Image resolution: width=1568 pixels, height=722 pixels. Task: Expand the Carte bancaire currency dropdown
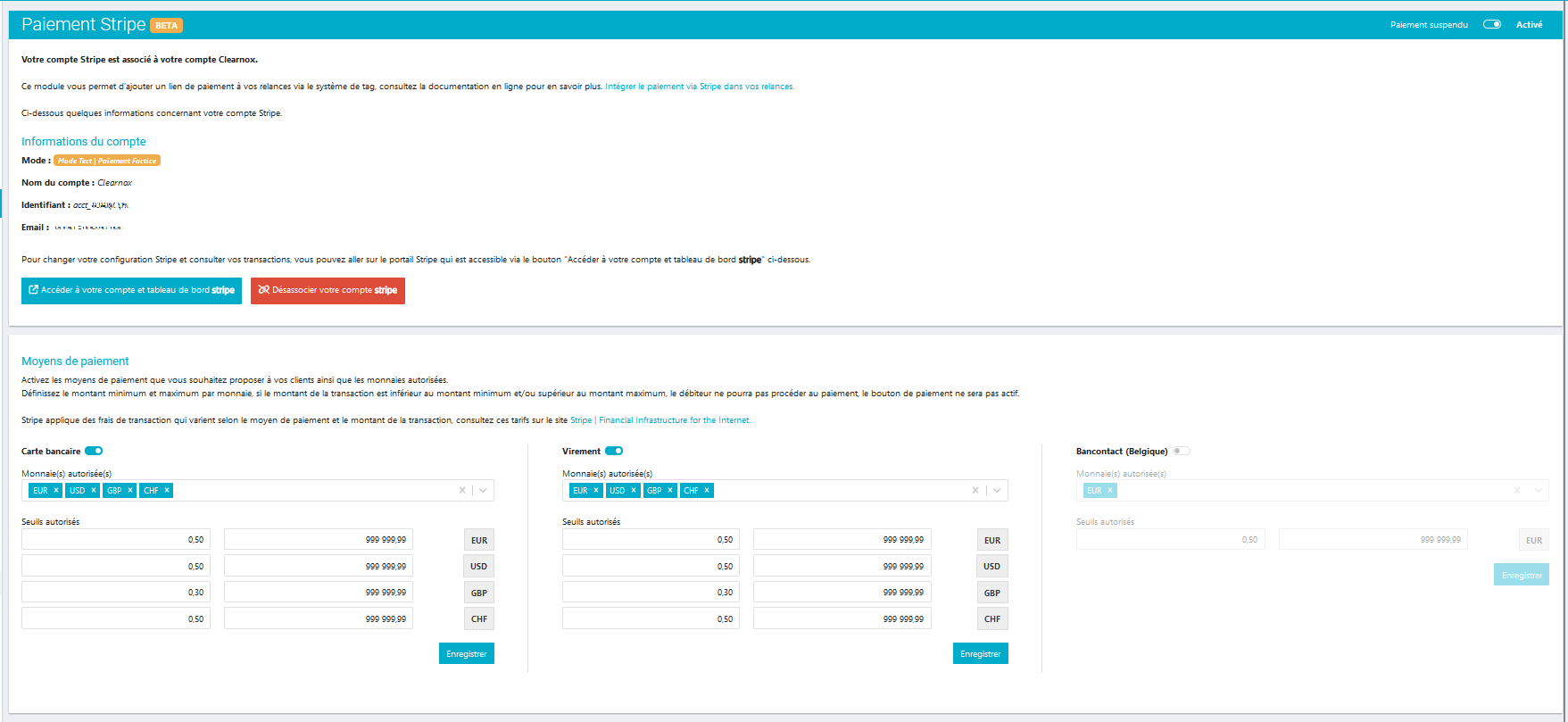pyautogui.click(x=483, y=490)
